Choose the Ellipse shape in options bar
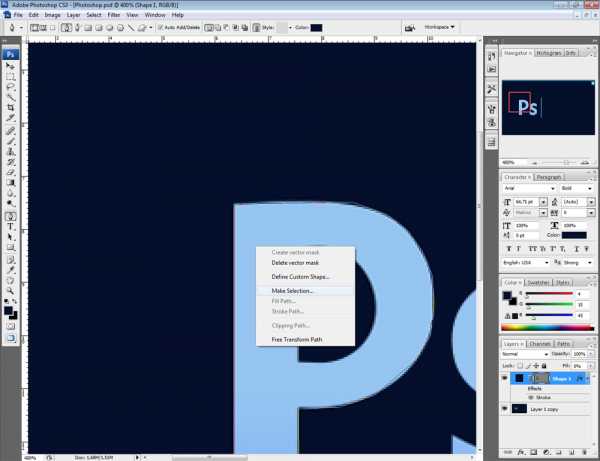This screenshot has width=600, height=461. click(x=109, y=28)
